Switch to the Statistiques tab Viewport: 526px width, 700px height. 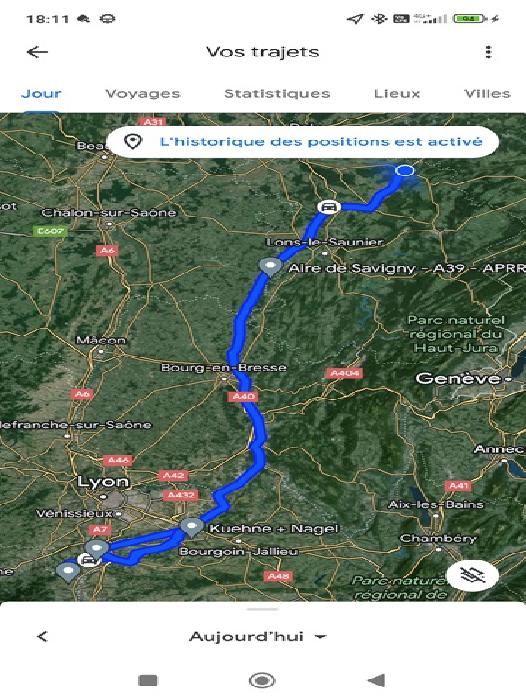click(277, 93)
